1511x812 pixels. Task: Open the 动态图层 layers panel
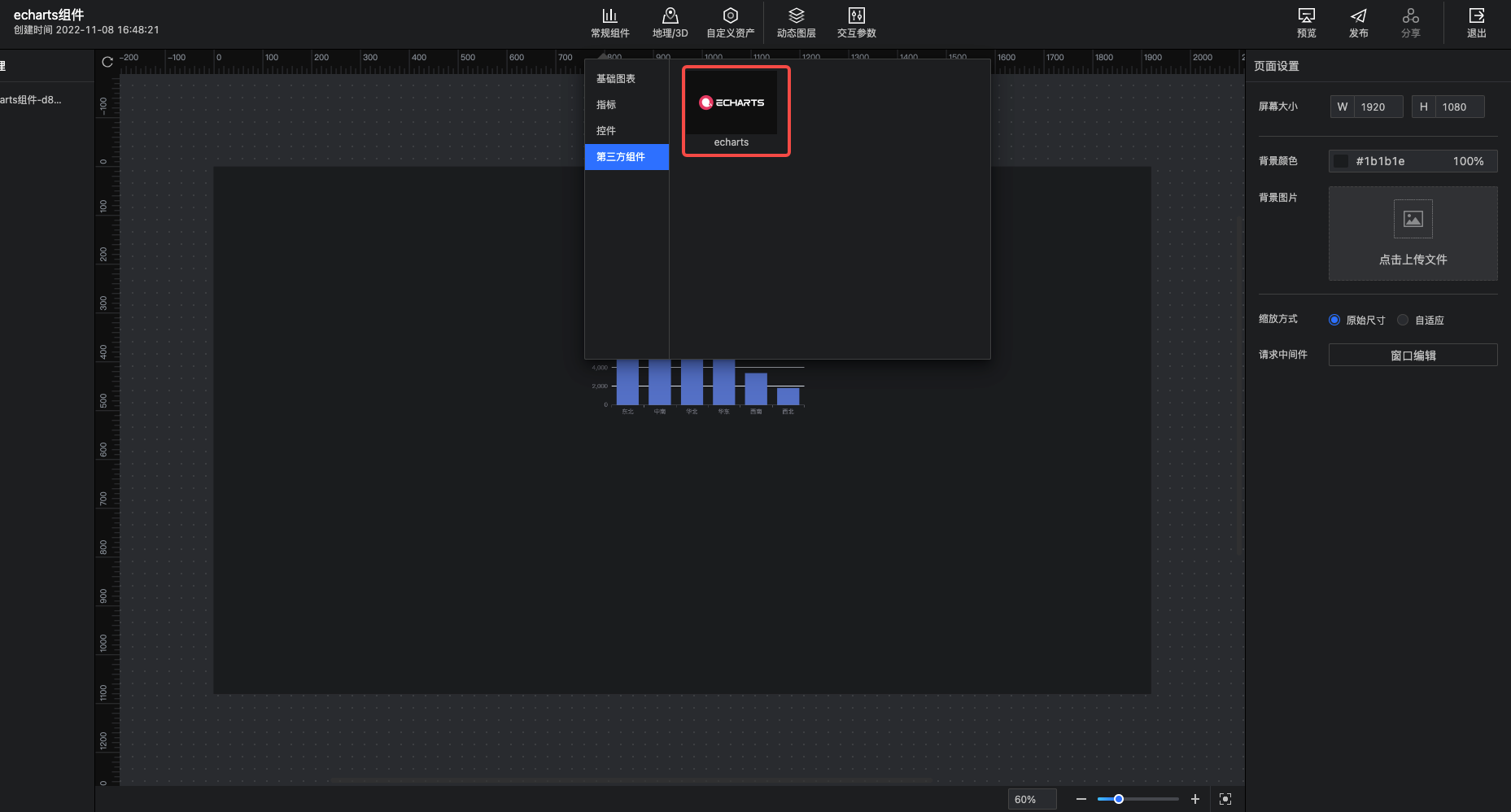pyautogui.click(x=796, y=22)
